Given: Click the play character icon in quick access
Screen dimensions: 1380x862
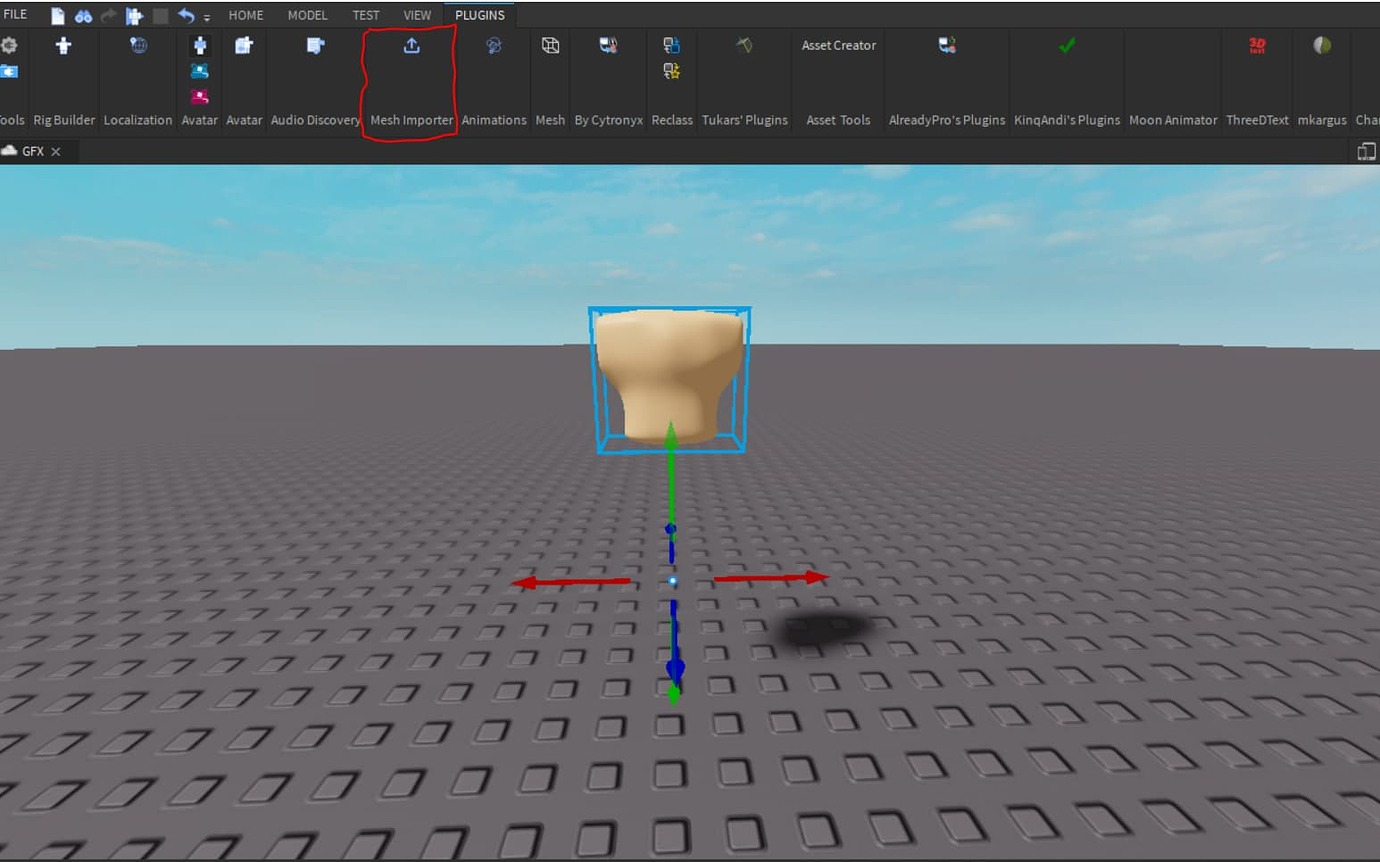Looking at the screenshot, I should (134, 16).
